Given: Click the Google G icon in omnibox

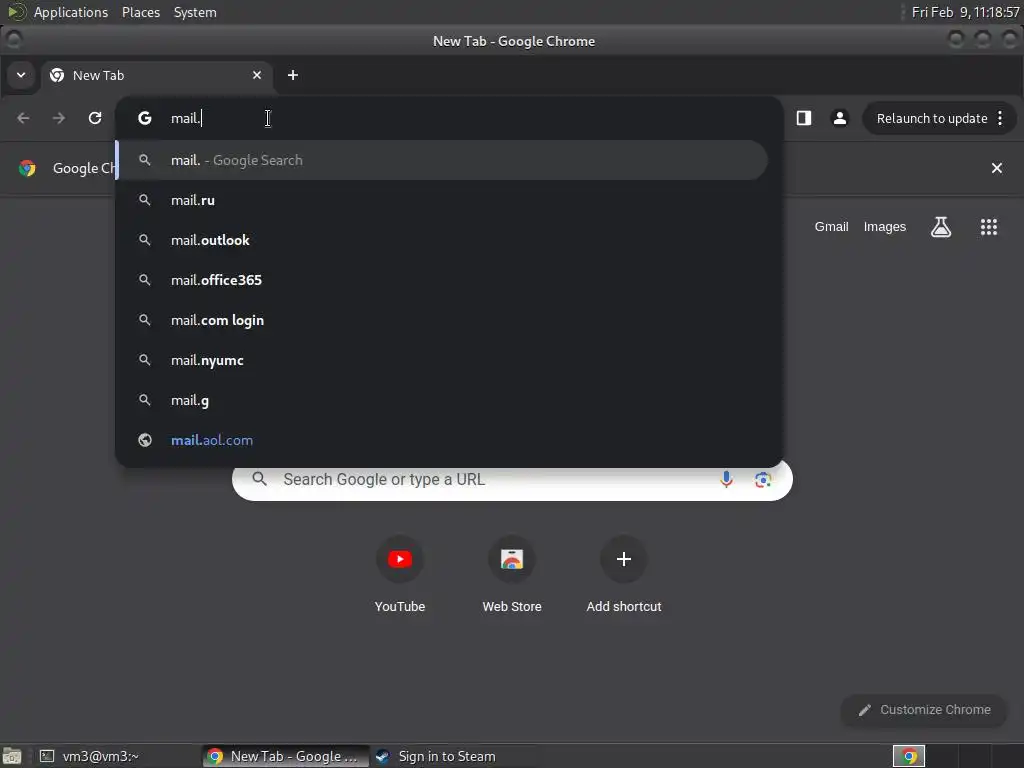Looking at the screenshot, I should click(145, 118).
